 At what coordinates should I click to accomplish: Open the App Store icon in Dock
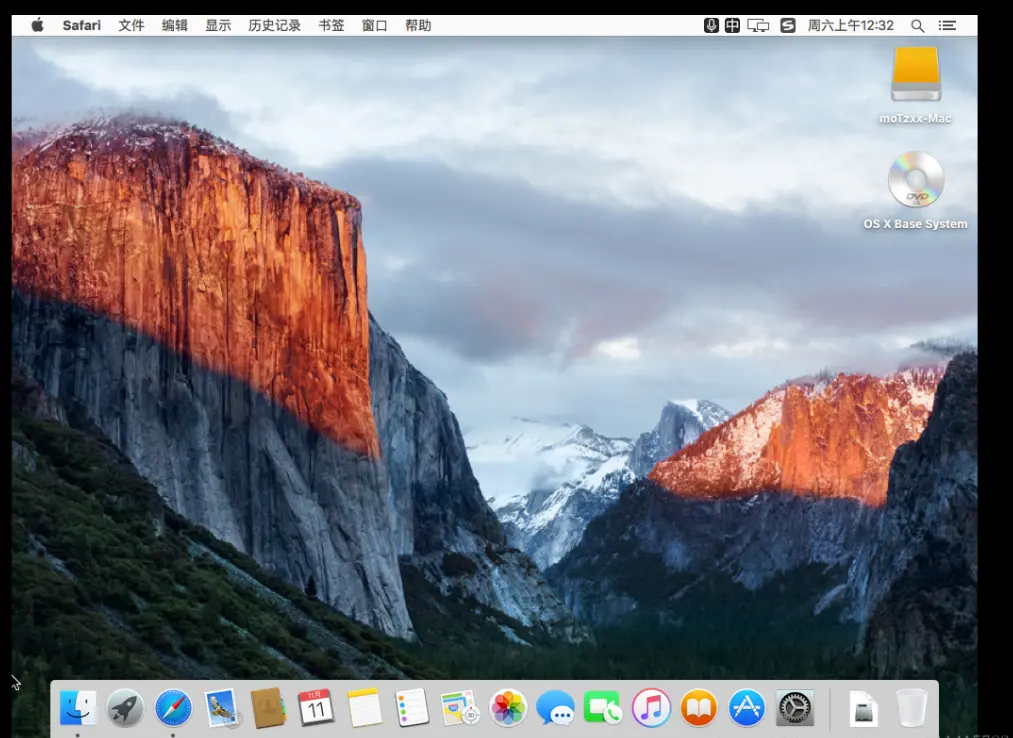[x=746, y=708]
